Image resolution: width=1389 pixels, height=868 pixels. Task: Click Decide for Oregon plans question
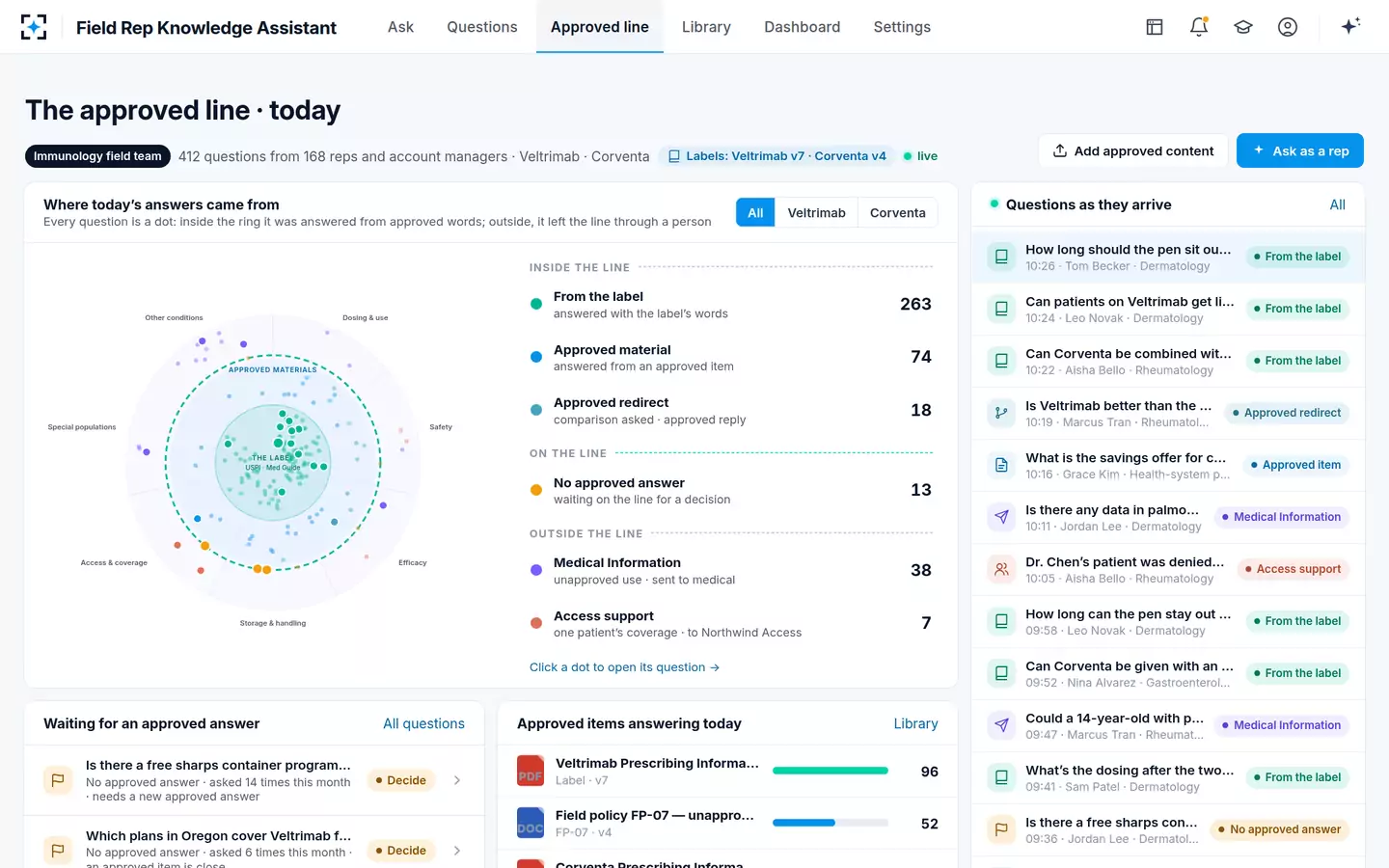[401, 851]
